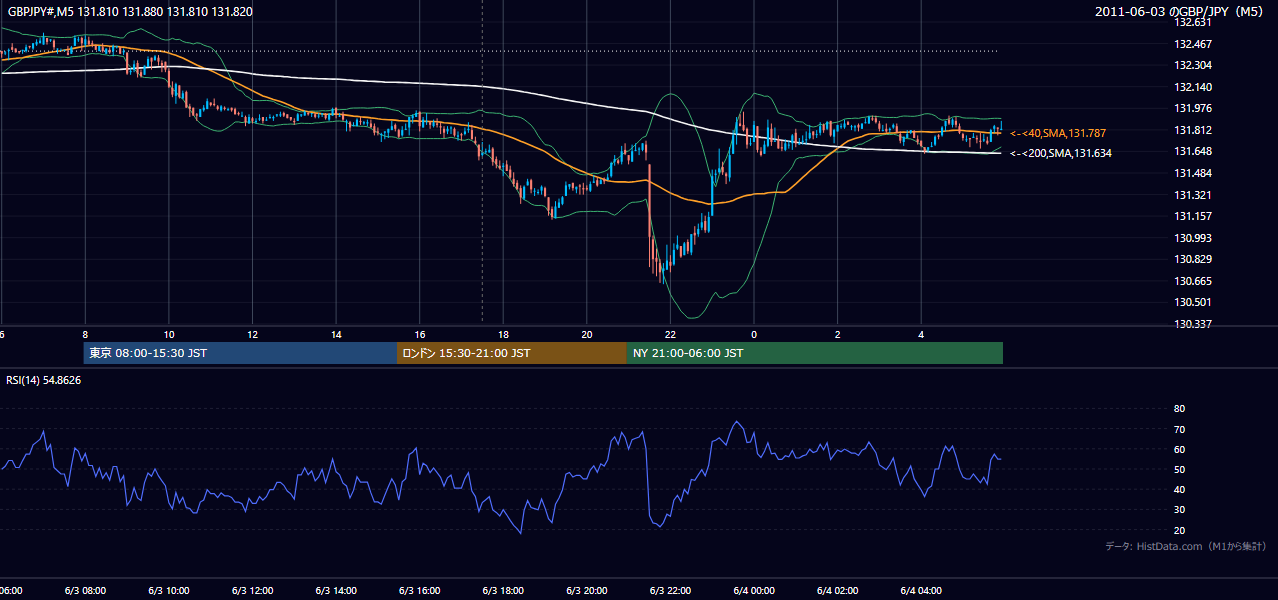Click the 130.829 price axis label
Image resolution: width=1278 pixels, height=600 pixels.
pos(1192,260)
